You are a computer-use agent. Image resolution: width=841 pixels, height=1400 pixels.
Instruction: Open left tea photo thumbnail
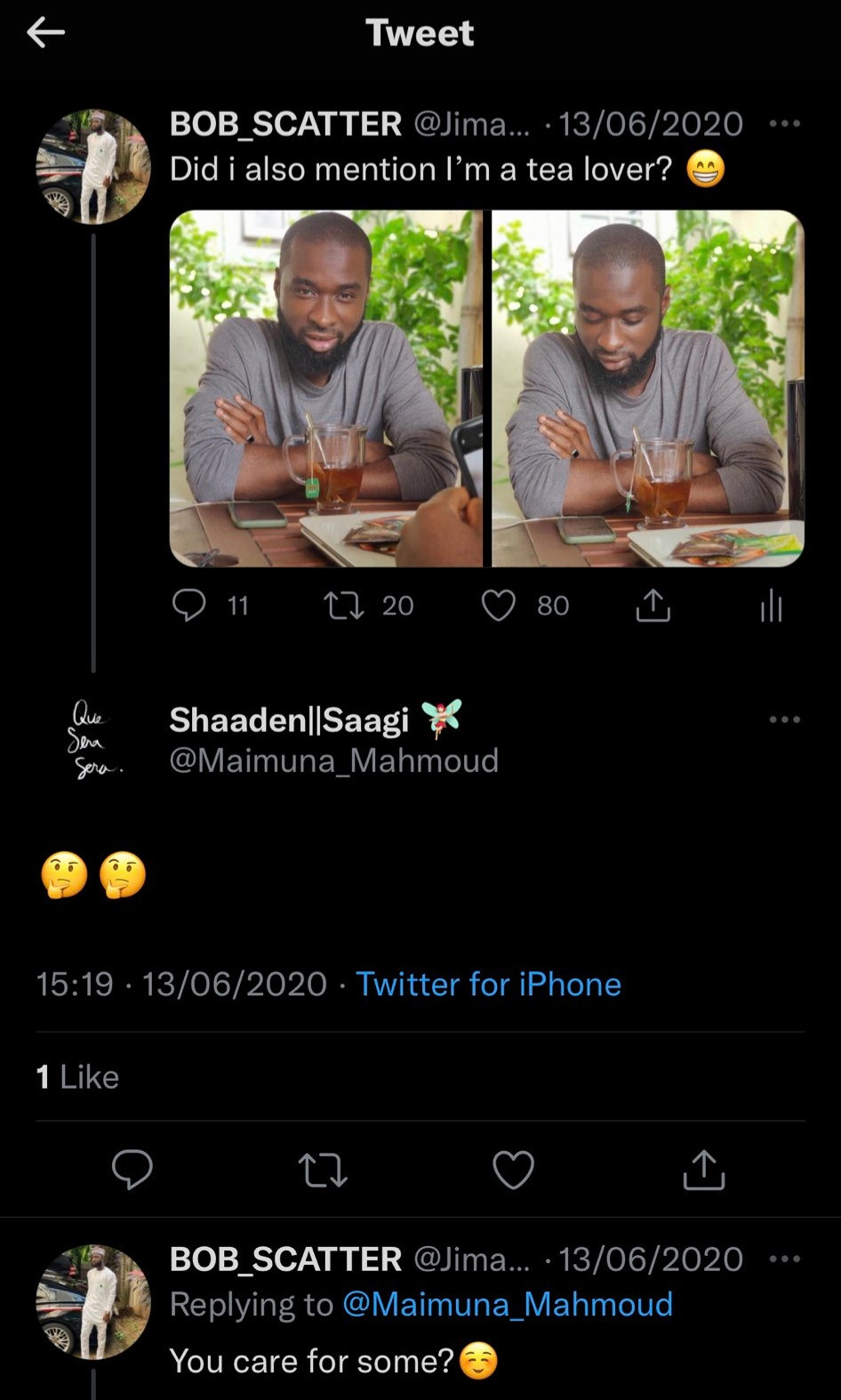(x=325, y=388)
